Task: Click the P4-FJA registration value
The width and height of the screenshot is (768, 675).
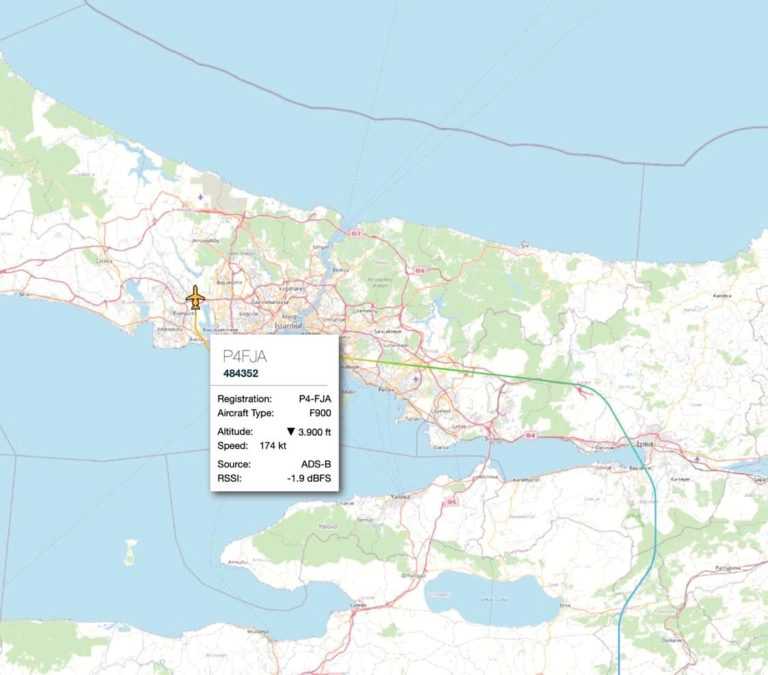Action: click(313, 398)
